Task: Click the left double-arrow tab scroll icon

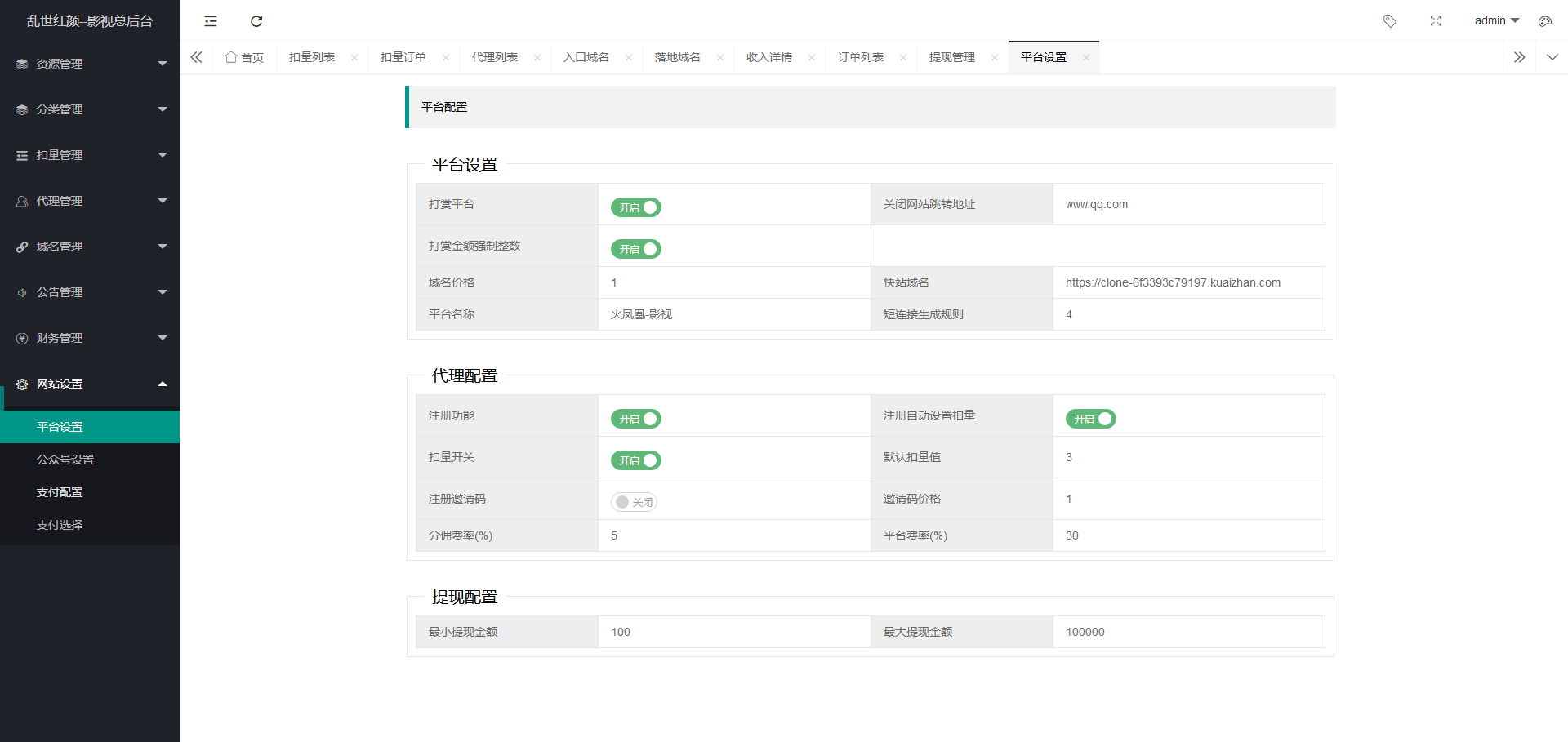Action: (196, 57)
